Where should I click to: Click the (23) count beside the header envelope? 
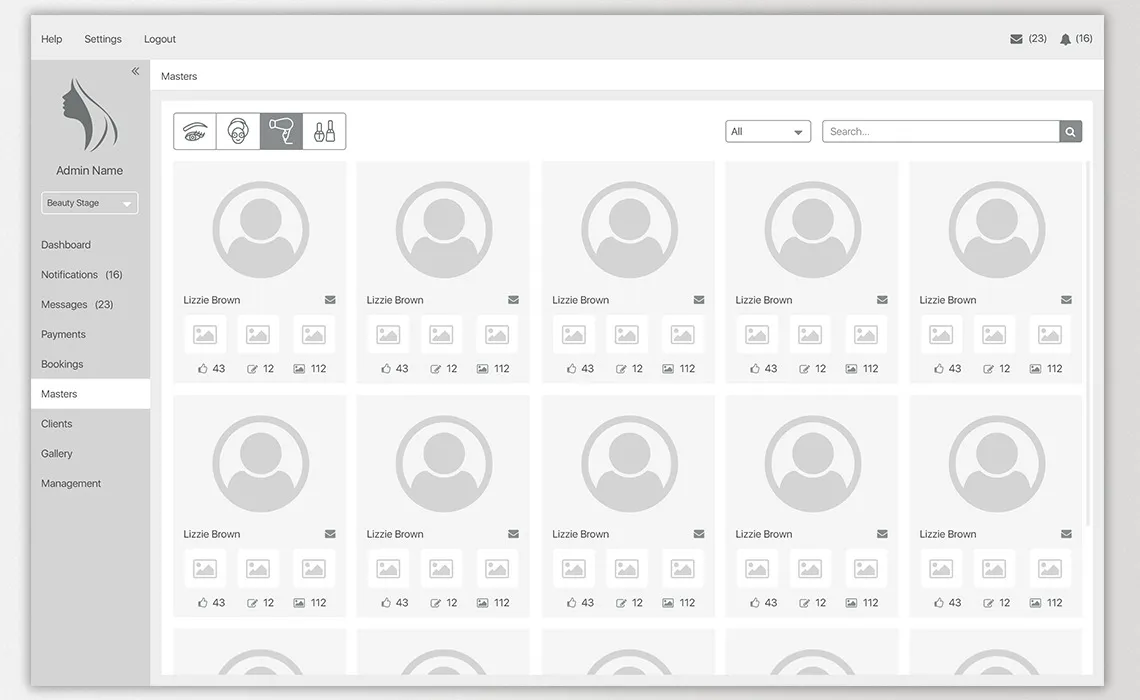1037,39
